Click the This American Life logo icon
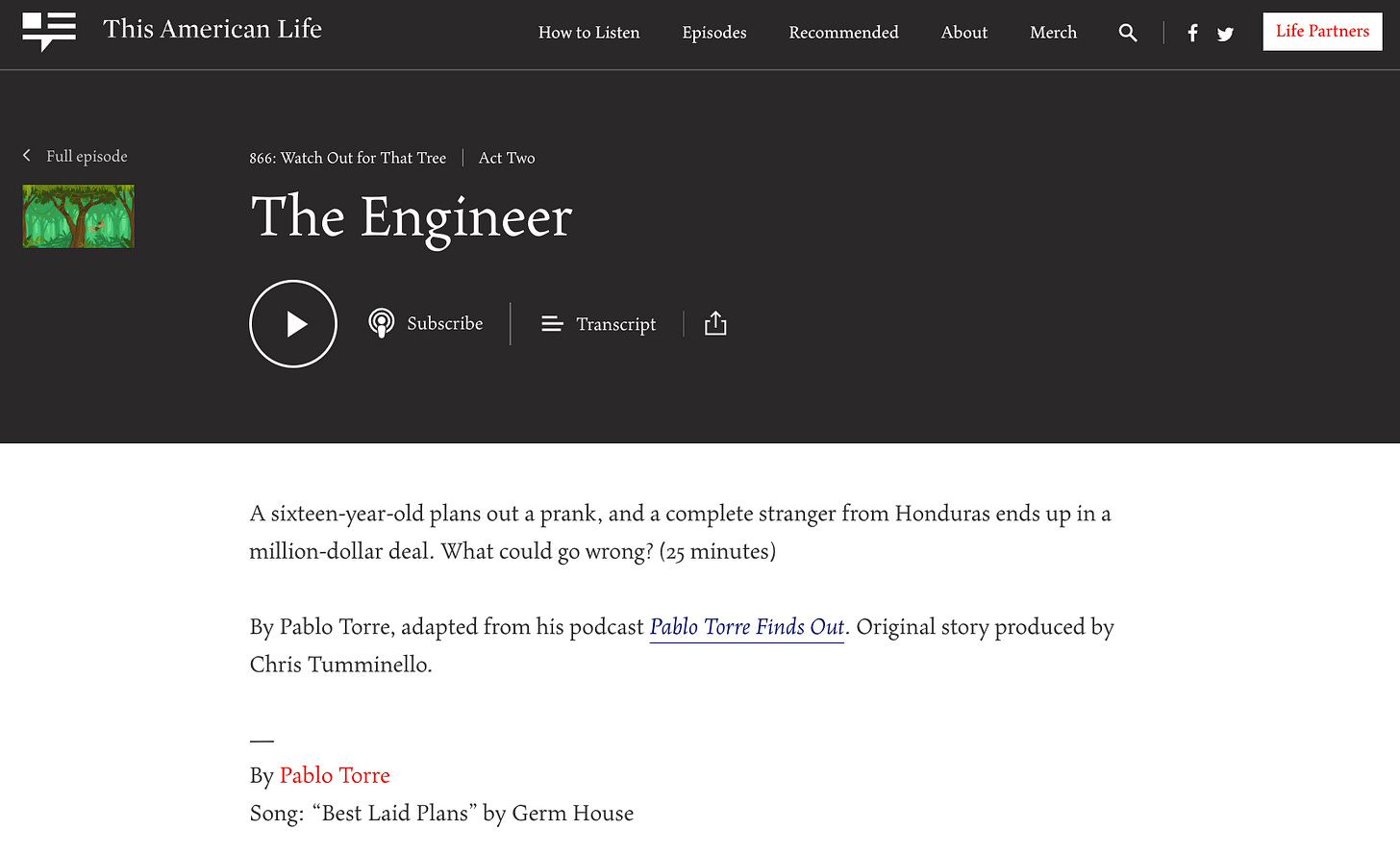 click(49, 32)
